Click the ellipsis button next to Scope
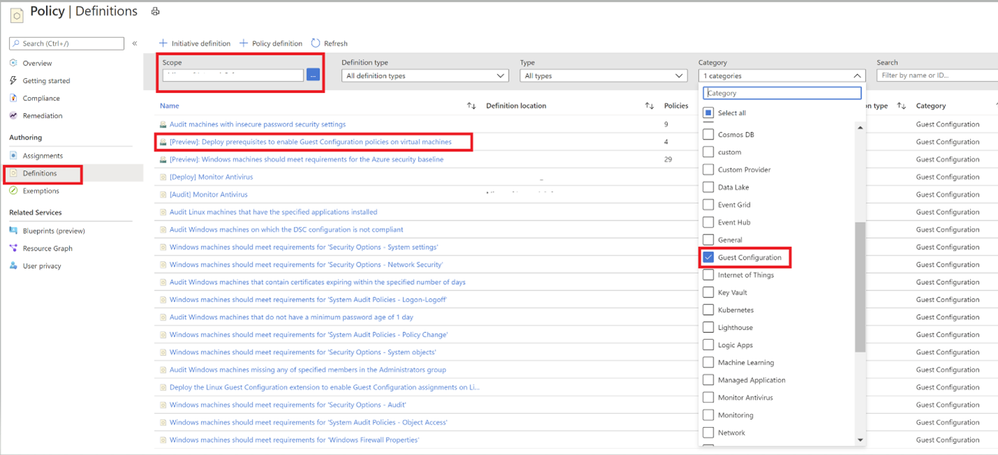The width and height of the screenshot is (998, 455). 313,75
